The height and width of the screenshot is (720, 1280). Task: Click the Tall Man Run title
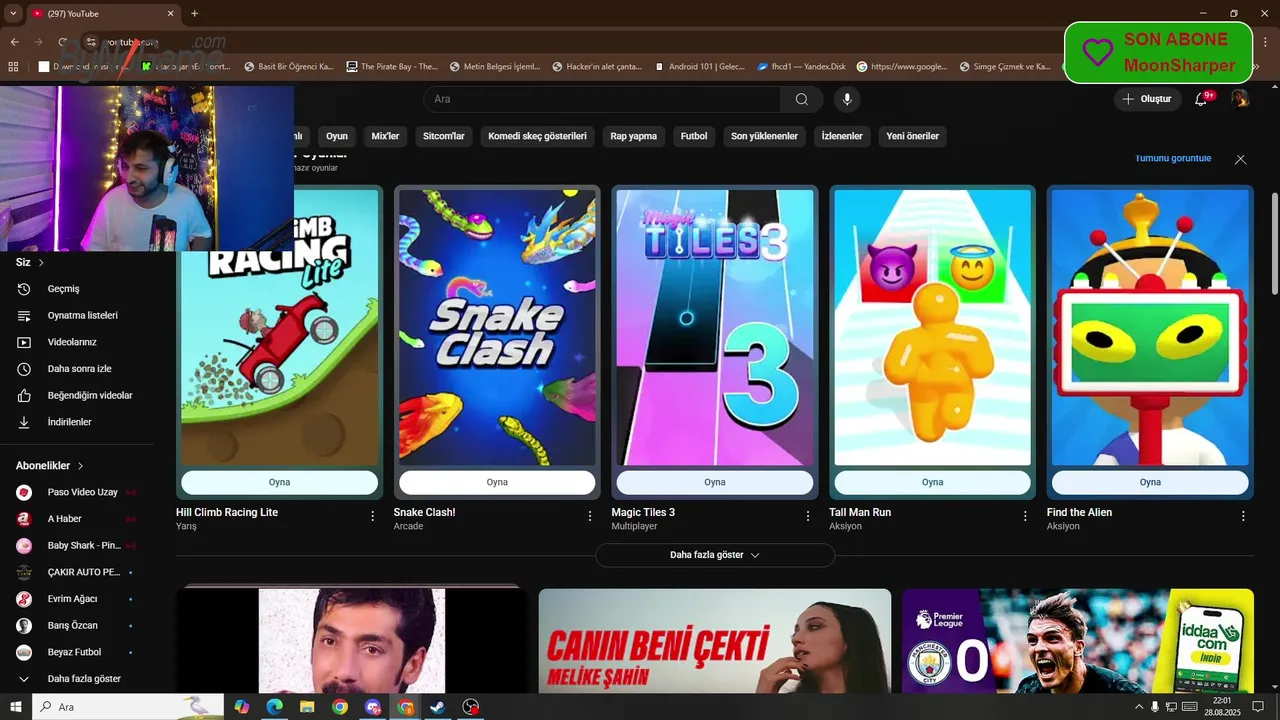click(860, 512)
